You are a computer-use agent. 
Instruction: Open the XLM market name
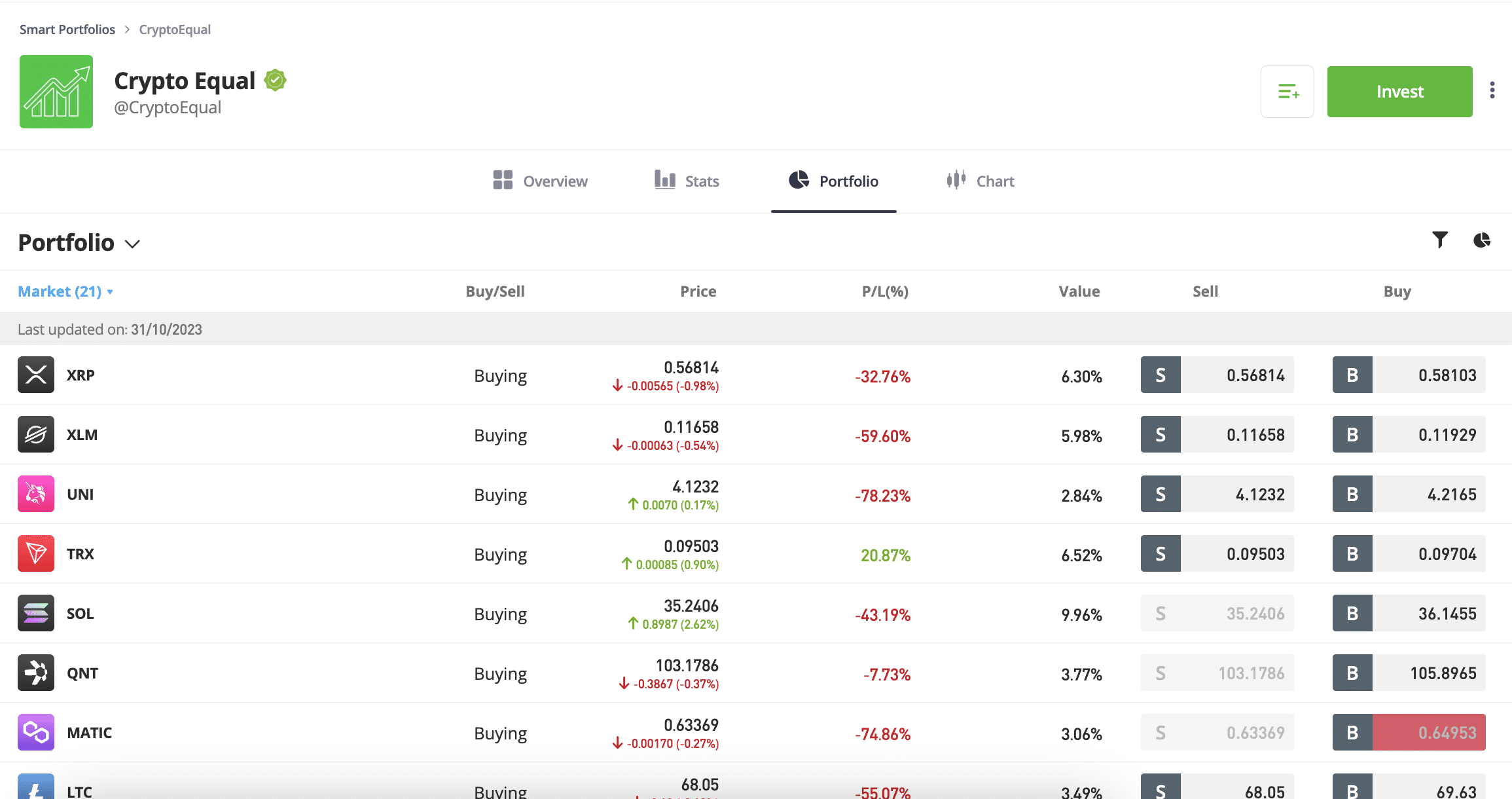[x=82, y=435]
